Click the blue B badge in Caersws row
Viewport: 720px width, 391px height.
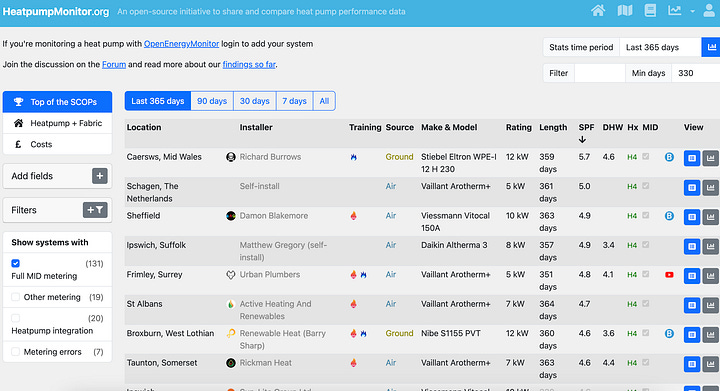click(x=669, y=157)
